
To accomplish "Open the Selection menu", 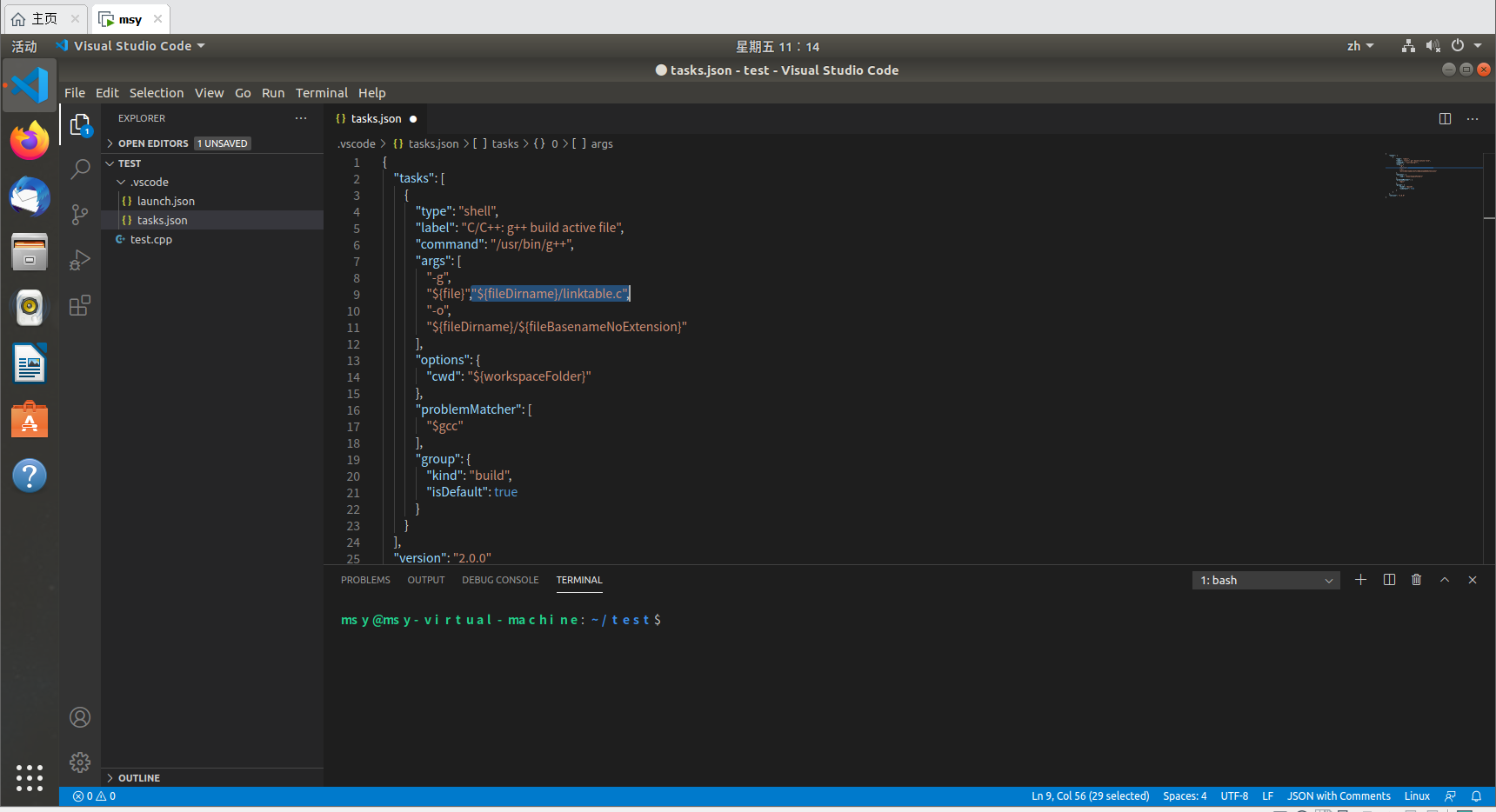I will (157, 93).
